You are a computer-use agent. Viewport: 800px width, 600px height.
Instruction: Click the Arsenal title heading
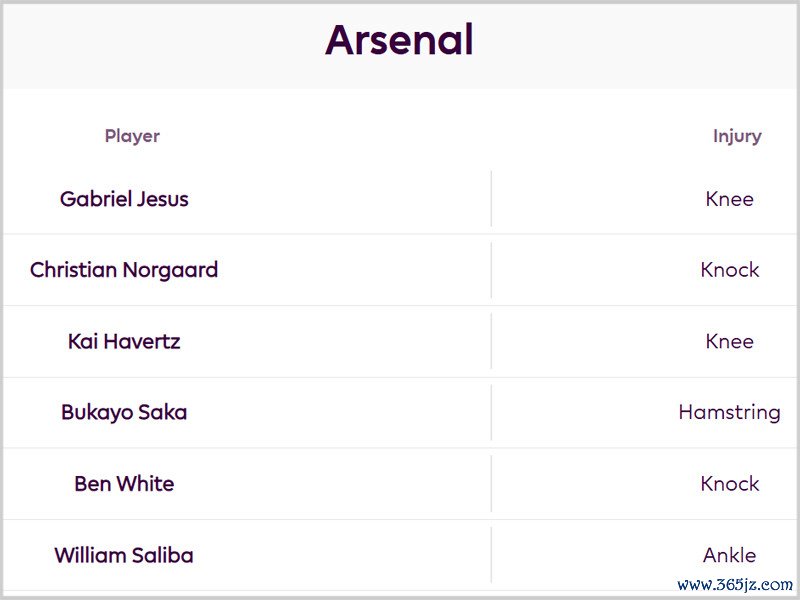click(x=399, y=41)
